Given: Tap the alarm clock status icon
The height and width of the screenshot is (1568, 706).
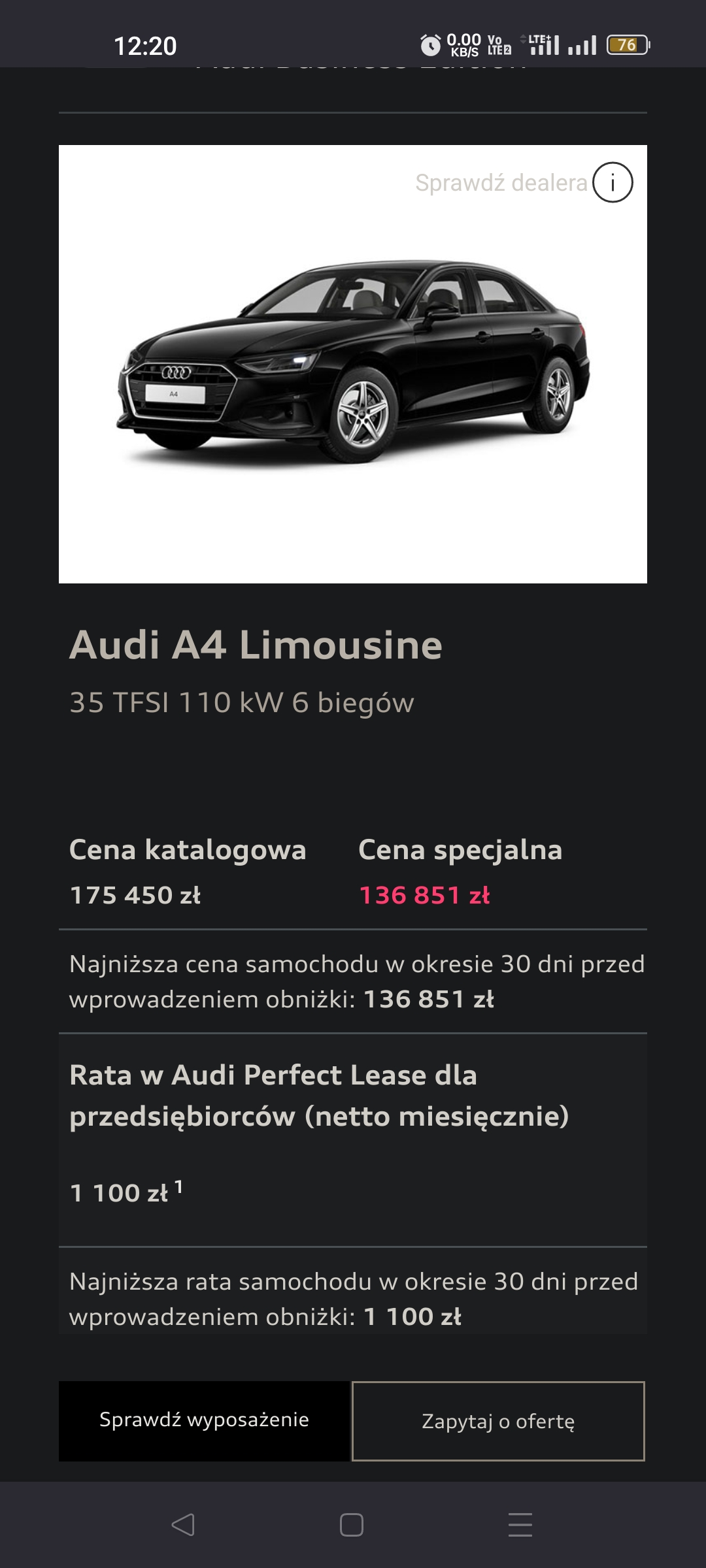Looking at the screenshot, I should (430, 45).
